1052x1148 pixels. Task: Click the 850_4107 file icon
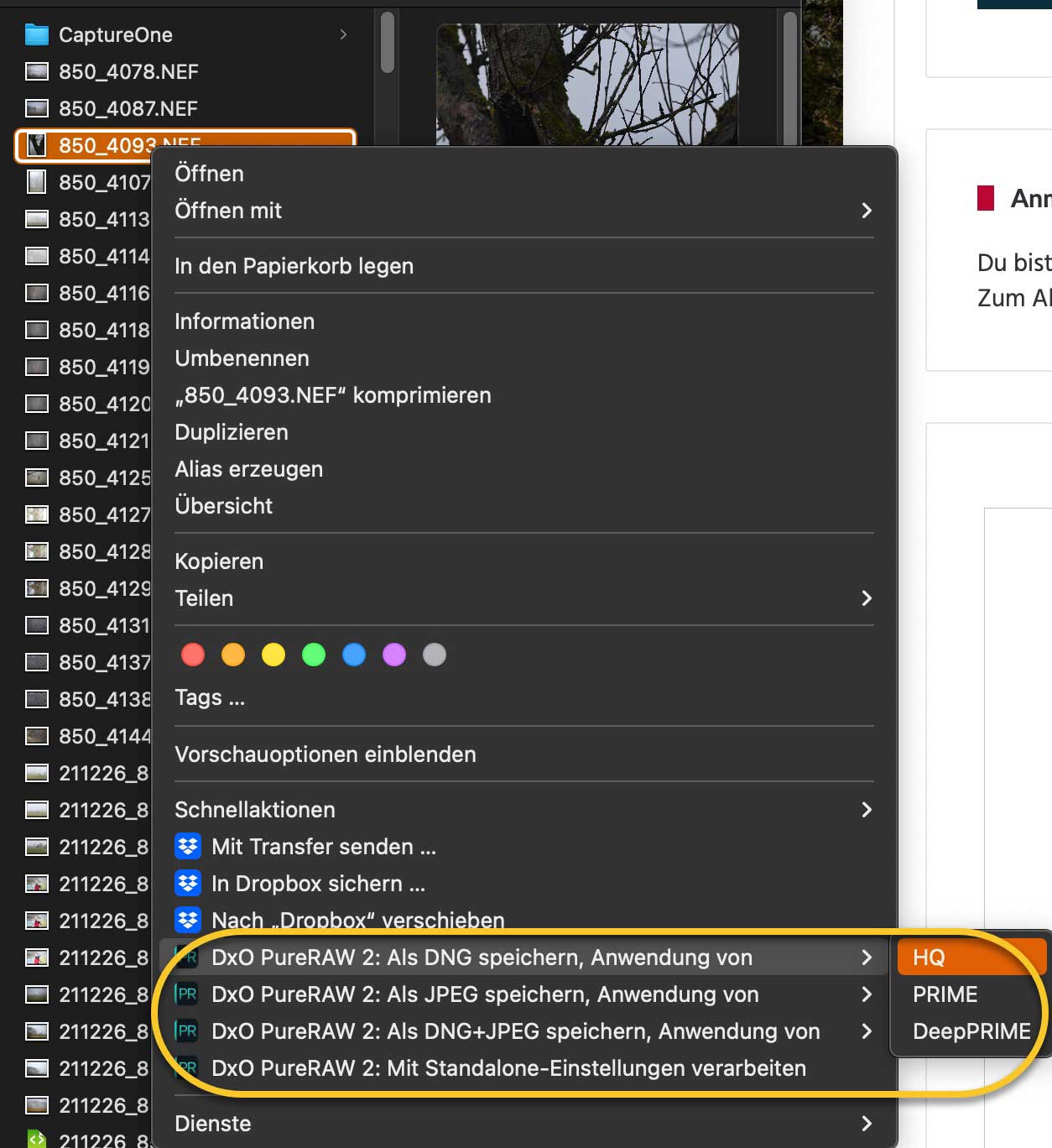[x=37, y=182]
